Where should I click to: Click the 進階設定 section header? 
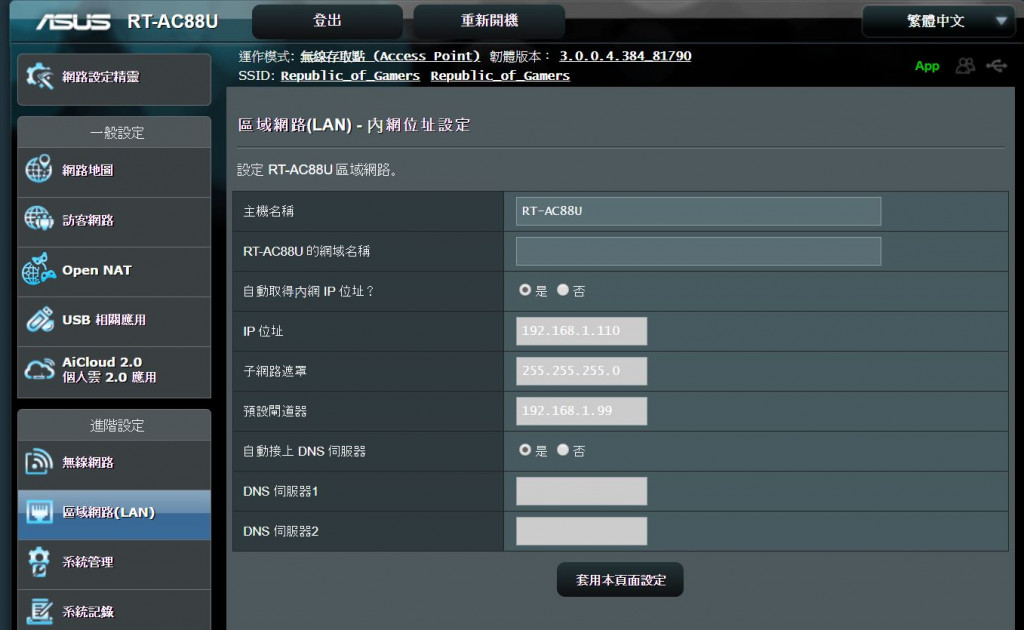tap(114, 426)
